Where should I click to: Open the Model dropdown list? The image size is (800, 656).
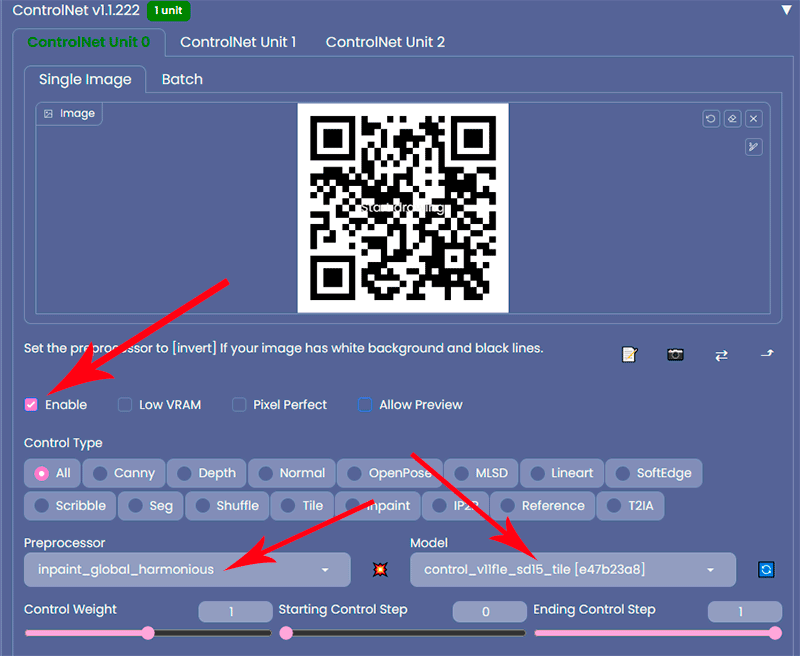572,569
